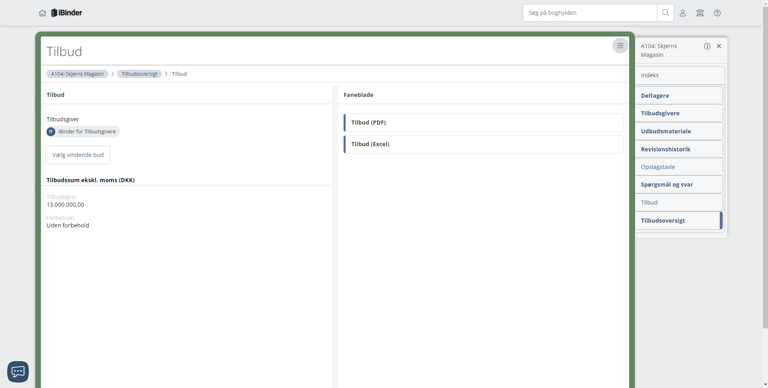Open Tilbudsgivere in the side menu
The image size is (768, 388).
(x=678, y=113)
